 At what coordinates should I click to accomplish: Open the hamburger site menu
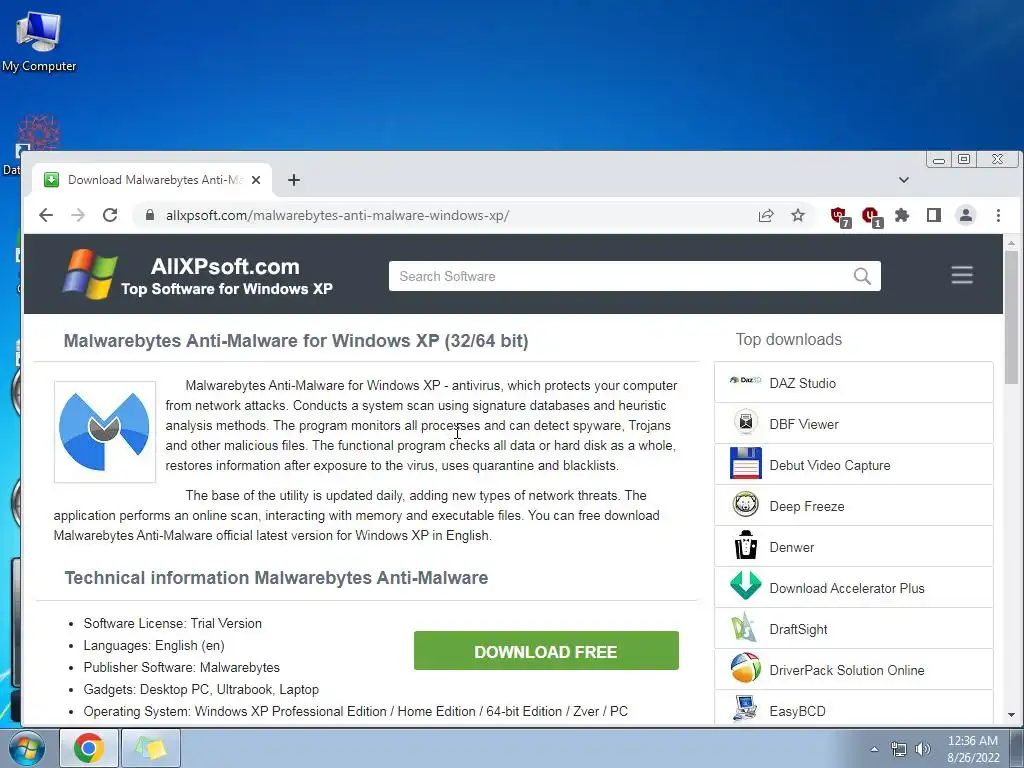pos(962,275)
